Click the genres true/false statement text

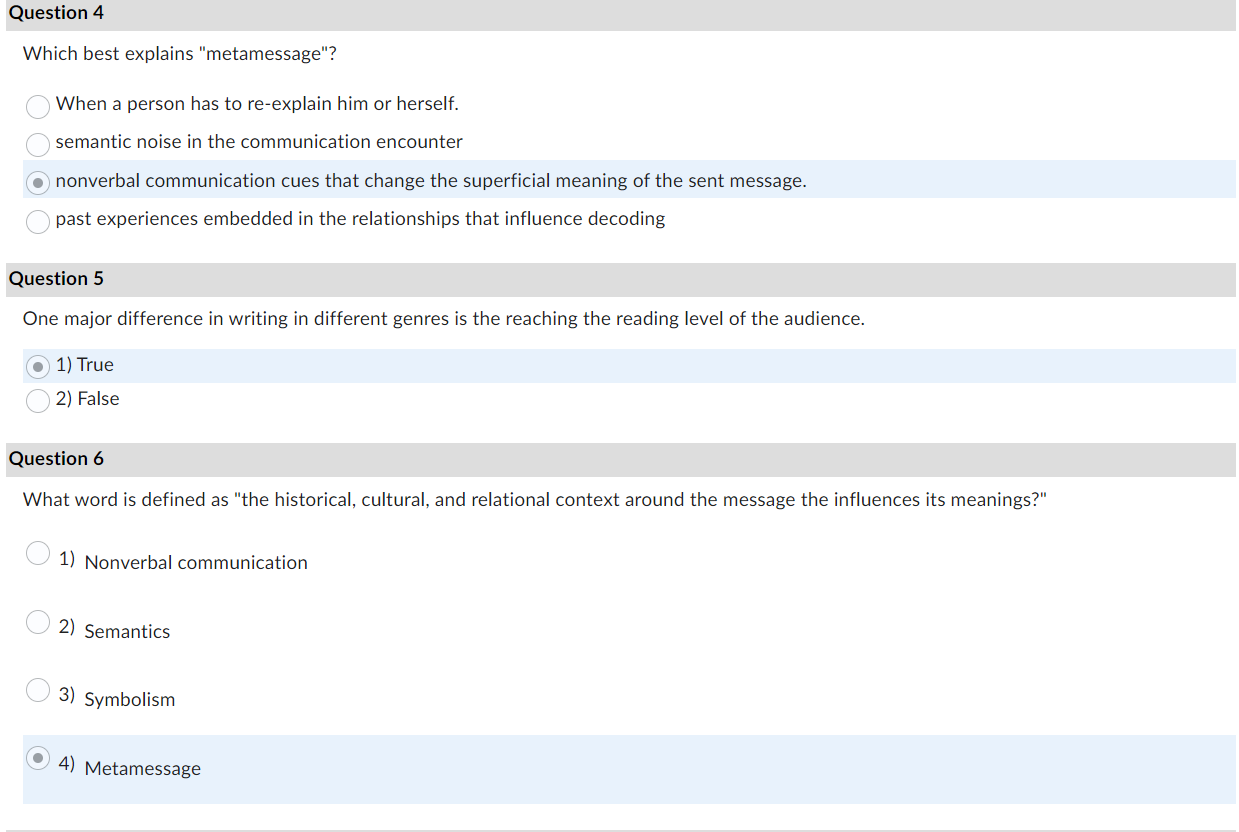[330, 318]
